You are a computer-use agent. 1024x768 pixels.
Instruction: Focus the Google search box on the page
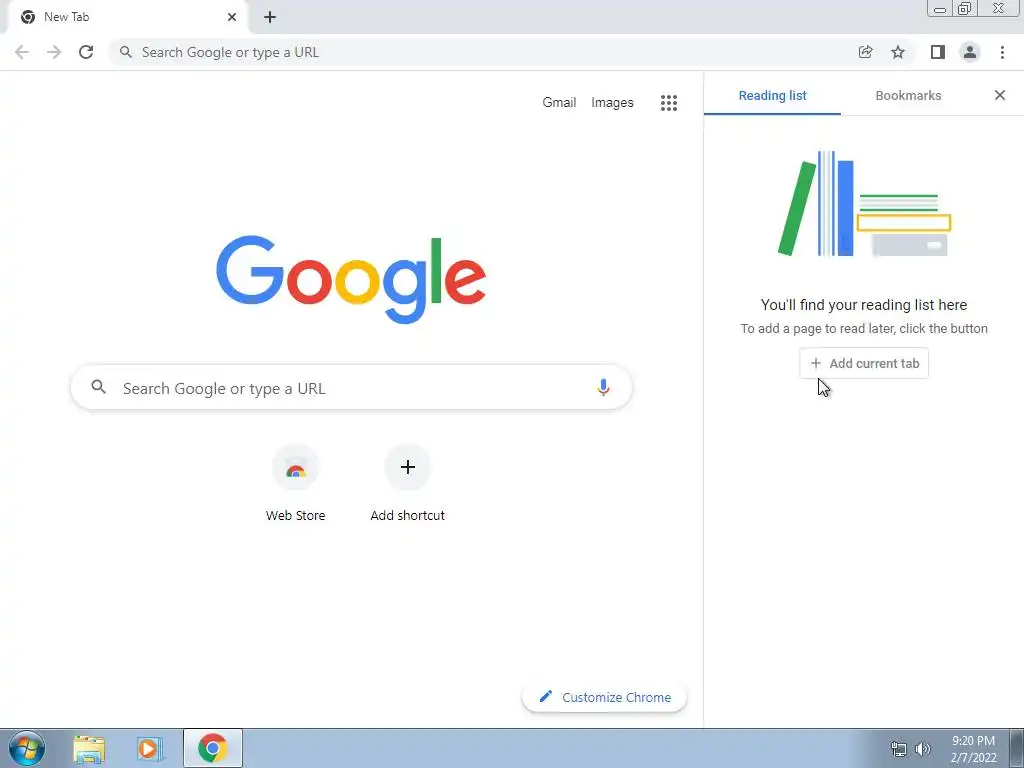point(351,388)
